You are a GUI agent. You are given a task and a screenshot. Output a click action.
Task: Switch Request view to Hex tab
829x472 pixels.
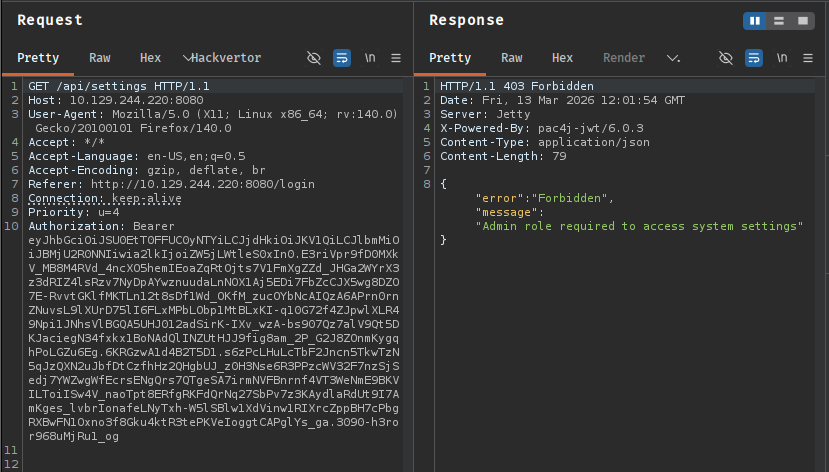coord(150,58)
